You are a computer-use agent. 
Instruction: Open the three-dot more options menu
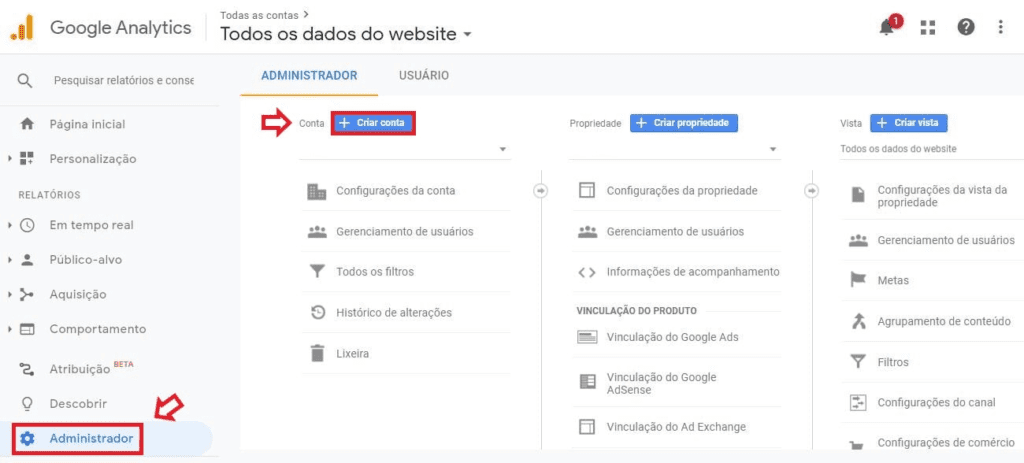(1001, 27)
